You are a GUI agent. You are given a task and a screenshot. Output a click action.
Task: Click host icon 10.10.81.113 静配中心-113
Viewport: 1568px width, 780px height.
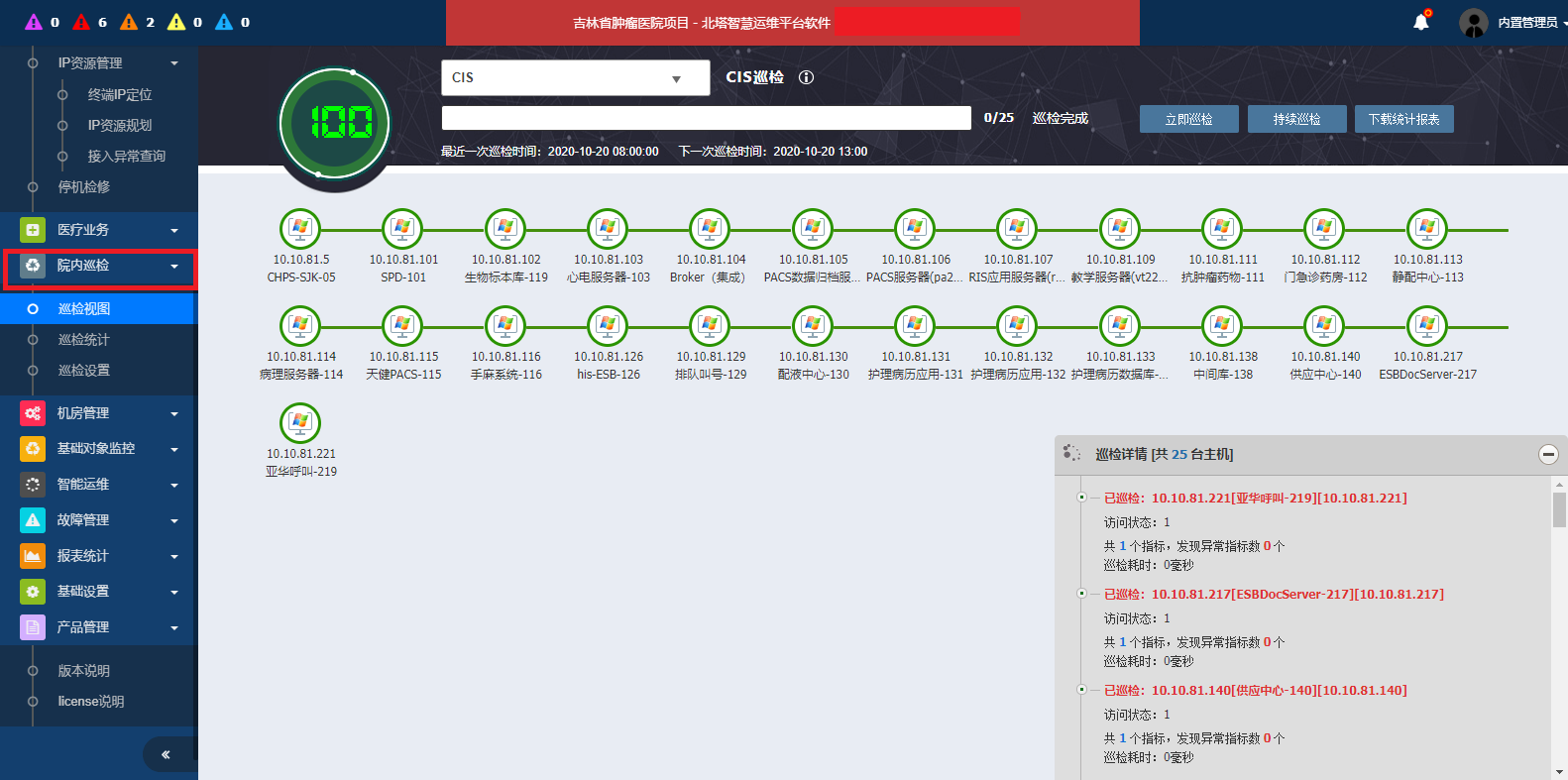(x=1427, y=229)
